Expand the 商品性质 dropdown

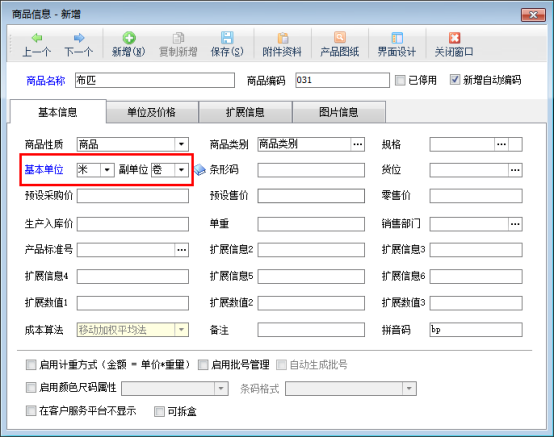181,144
